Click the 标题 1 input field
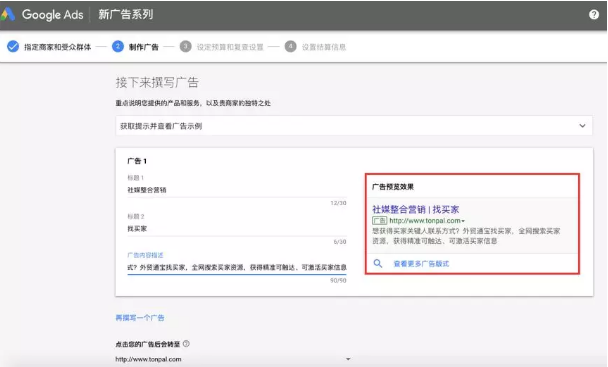Screen dimensions: 608x367 [x=237, y=190]
